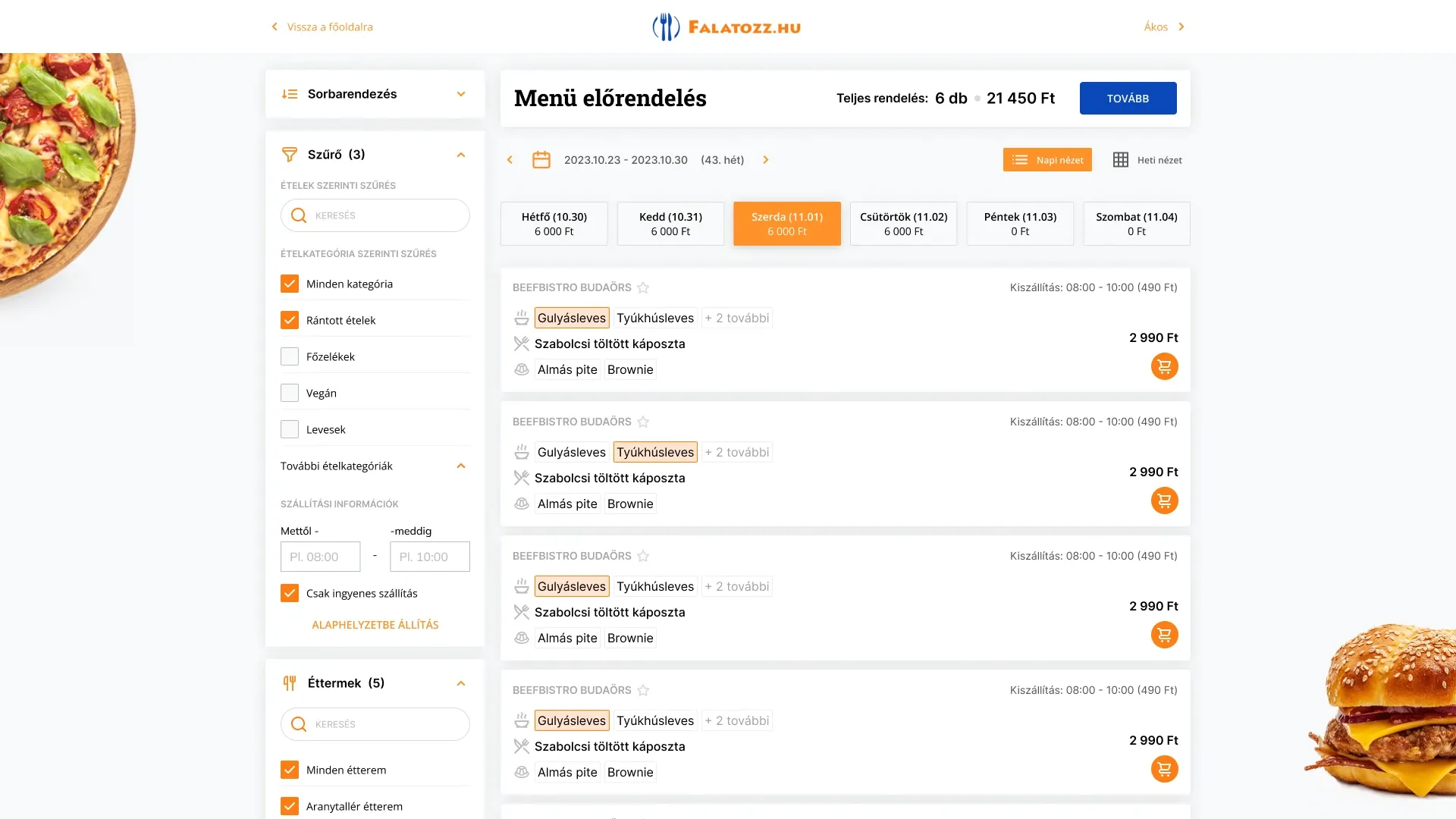The width and height of the screenshot is (1456, 819).
Task: Expand '+ 2 további' soups in first card
Action: point(737,318)
